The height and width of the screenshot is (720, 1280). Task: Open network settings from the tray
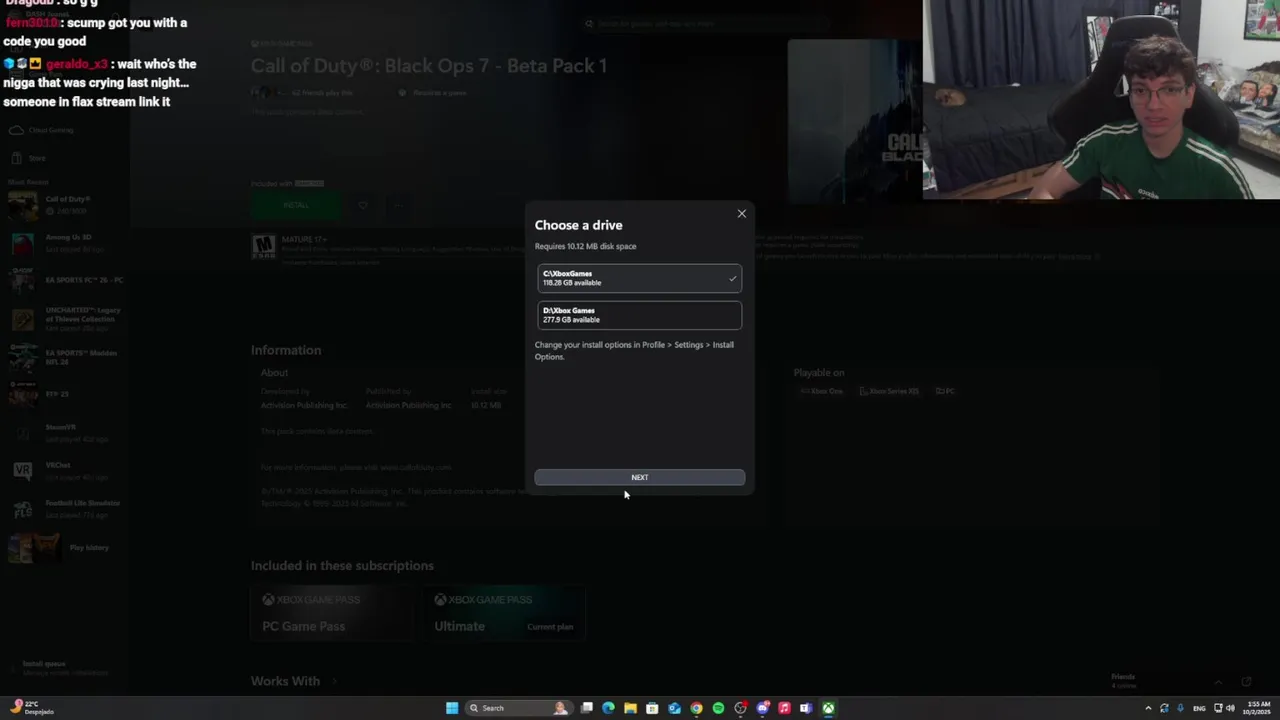1218,708
